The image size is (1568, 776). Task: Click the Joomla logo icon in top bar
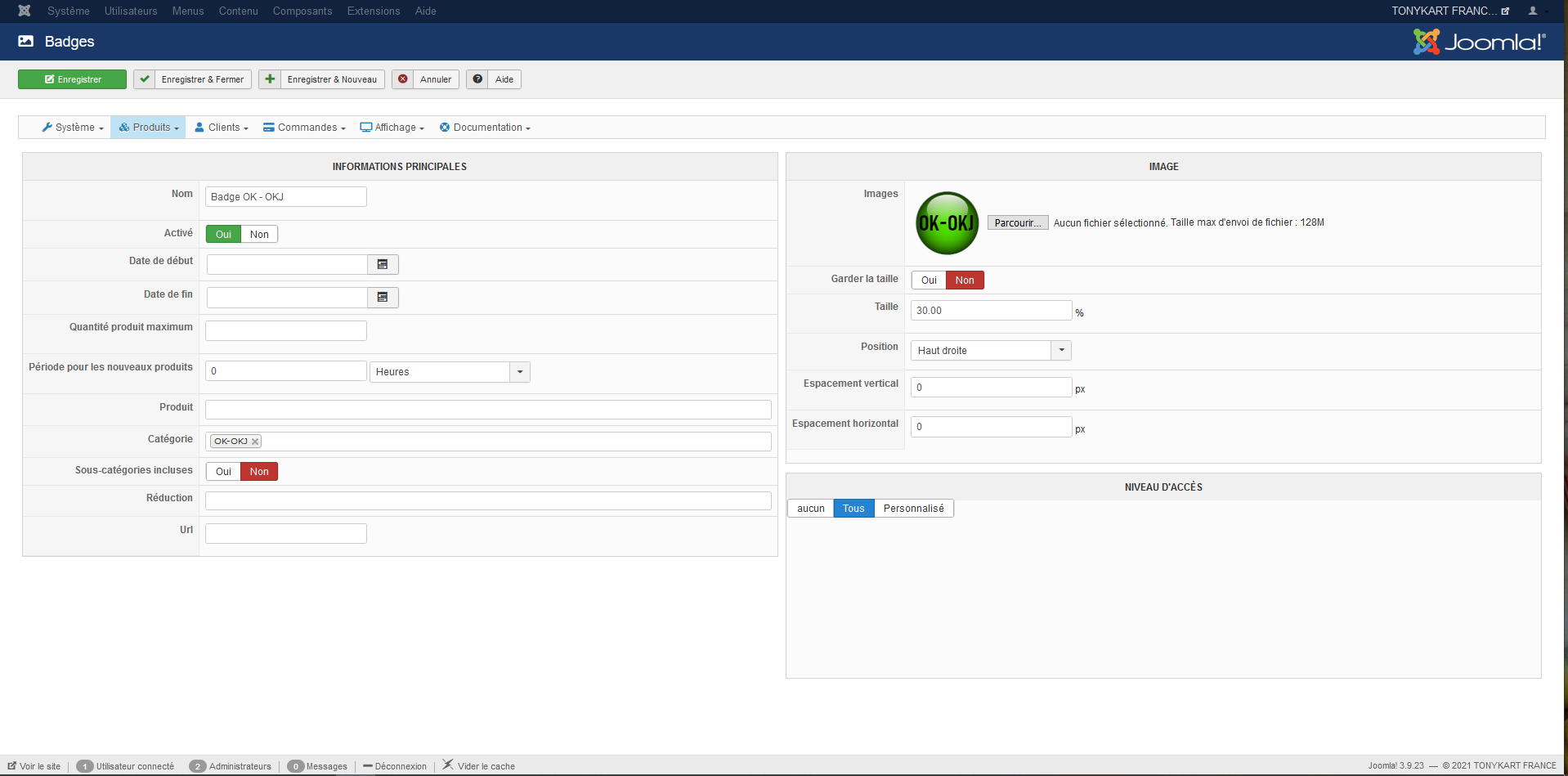tap(25, 11)
